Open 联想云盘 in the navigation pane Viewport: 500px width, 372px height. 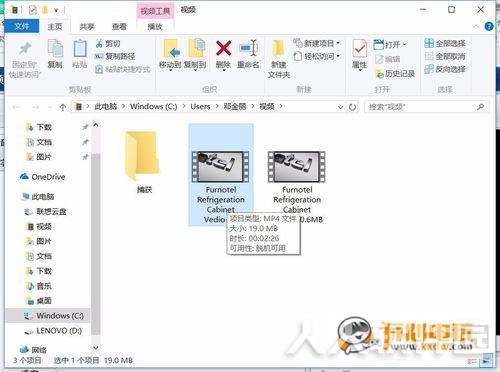point(45,211)
